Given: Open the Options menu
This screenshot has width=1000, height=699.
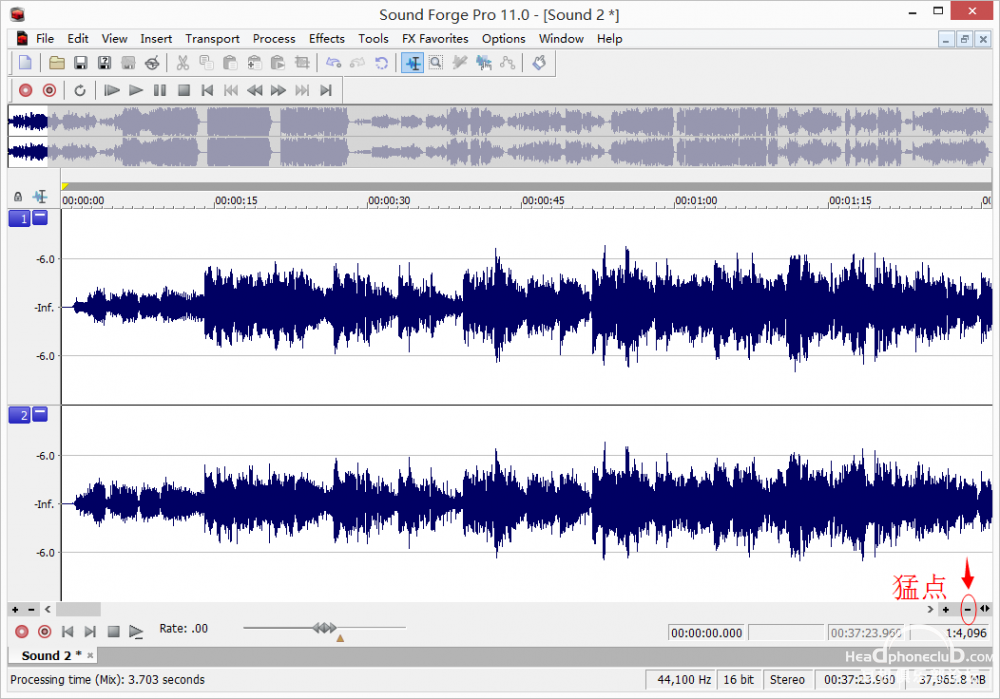Looking at the screenshot, I should coord(503,39).
